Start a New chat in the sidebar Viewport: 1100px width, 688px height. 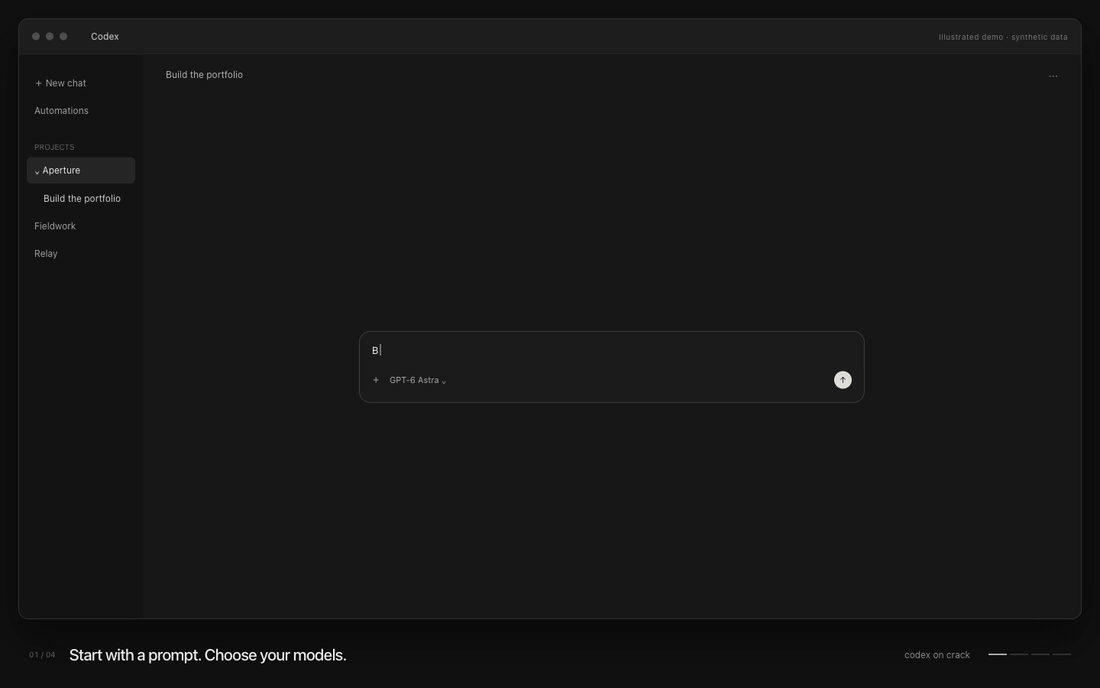point(60,83)
